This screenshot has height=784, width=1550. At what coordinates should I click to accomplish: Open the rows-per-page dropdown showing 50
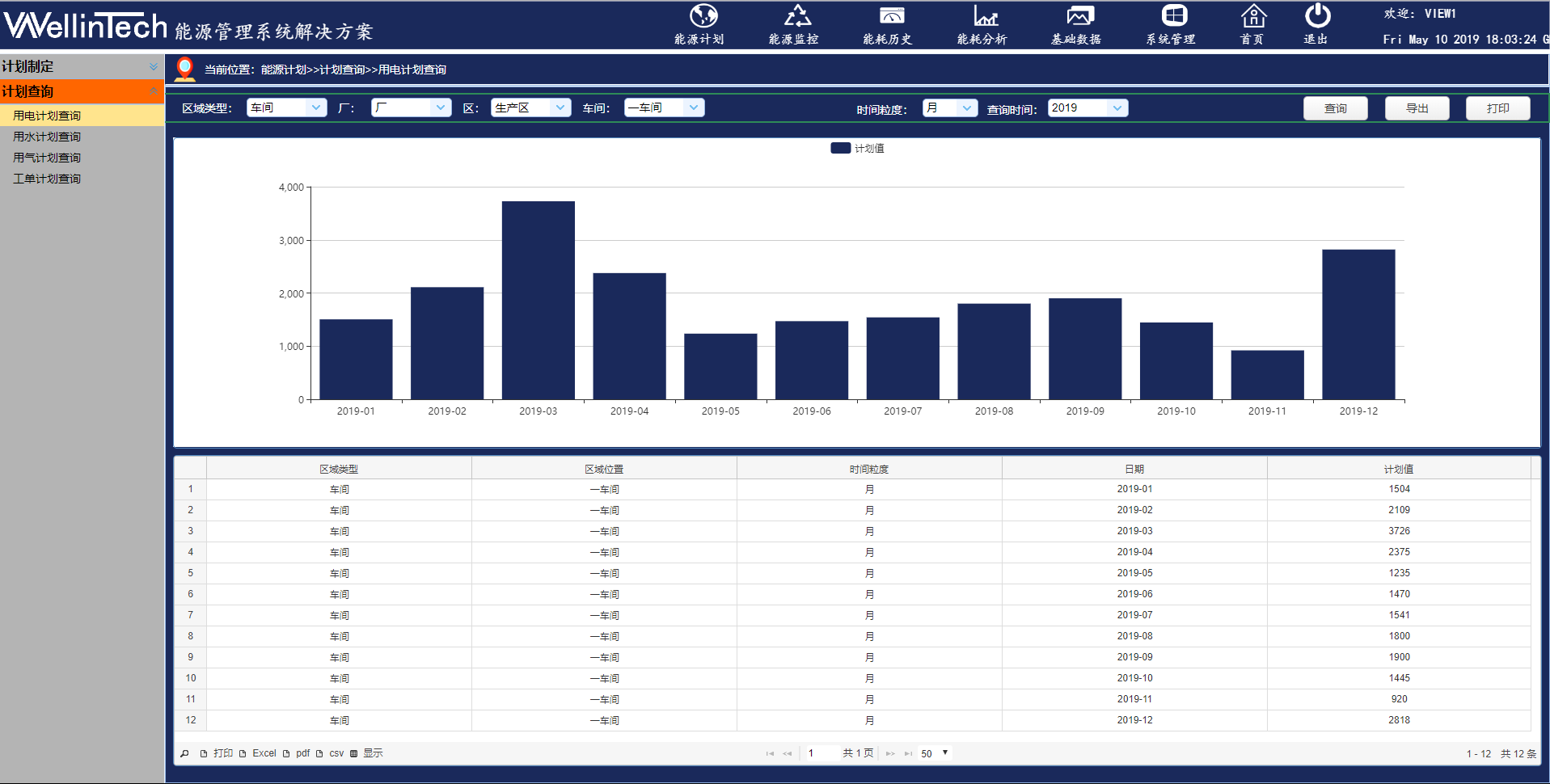point(935,753)
